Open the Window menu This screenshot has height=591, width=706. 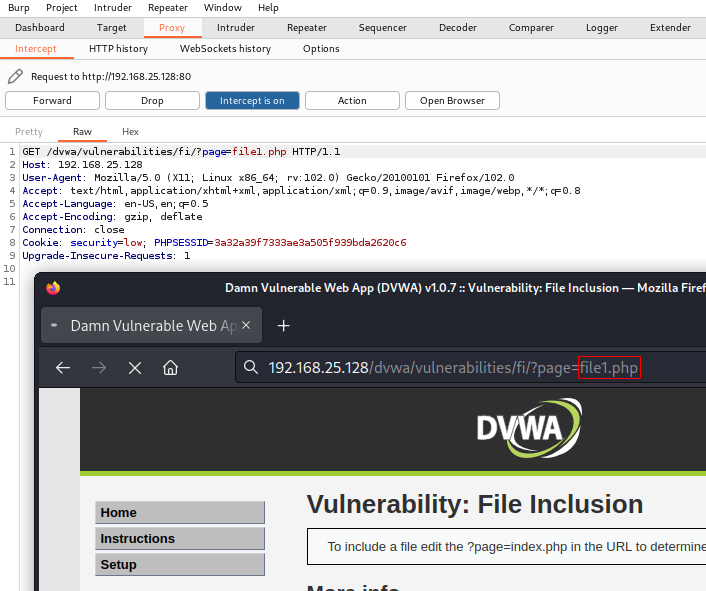[x=222, y=8]
